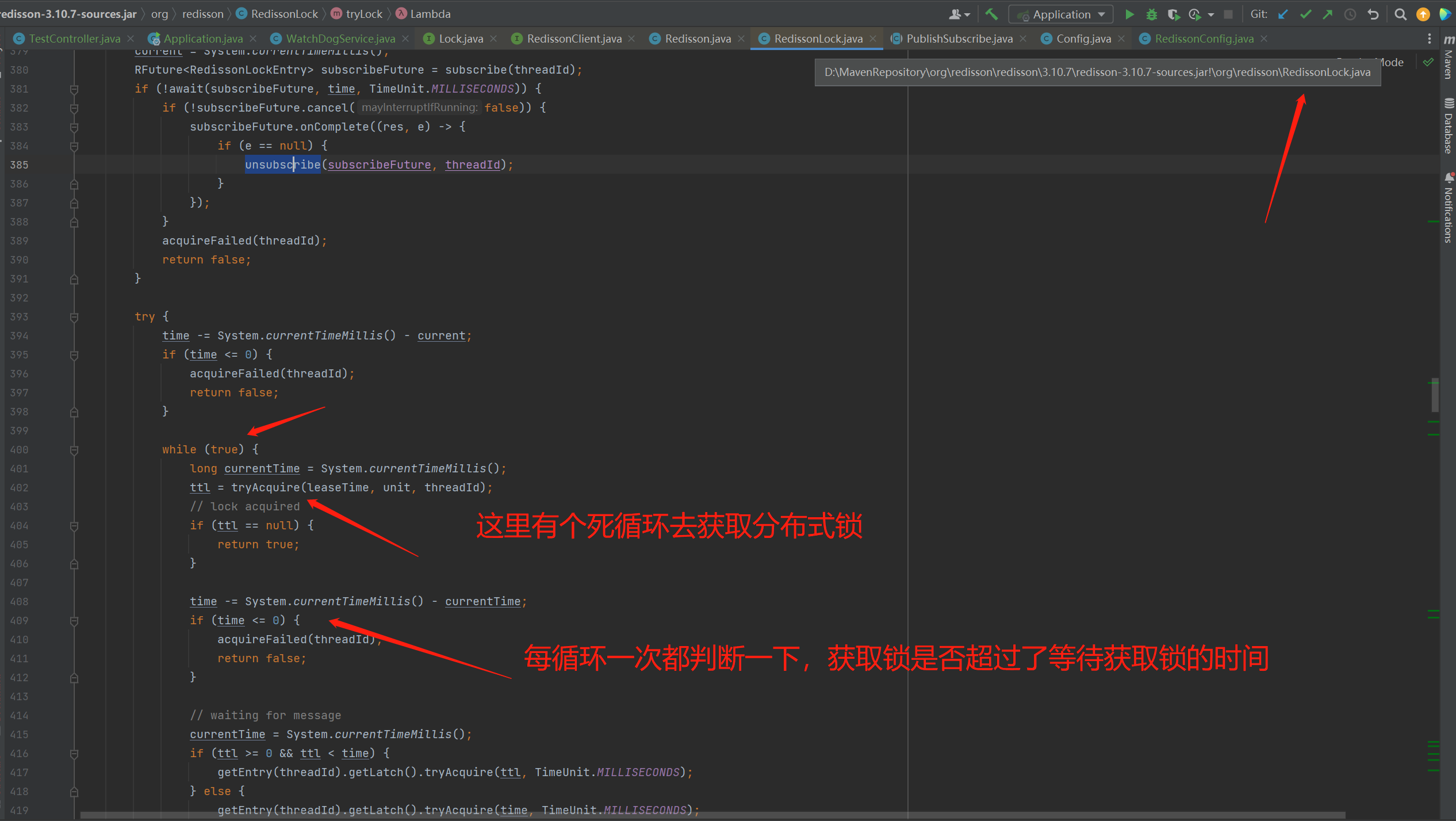Click the profiler run icon
This screenshot has width=1456, height=821.
[x=1195, y=14]
